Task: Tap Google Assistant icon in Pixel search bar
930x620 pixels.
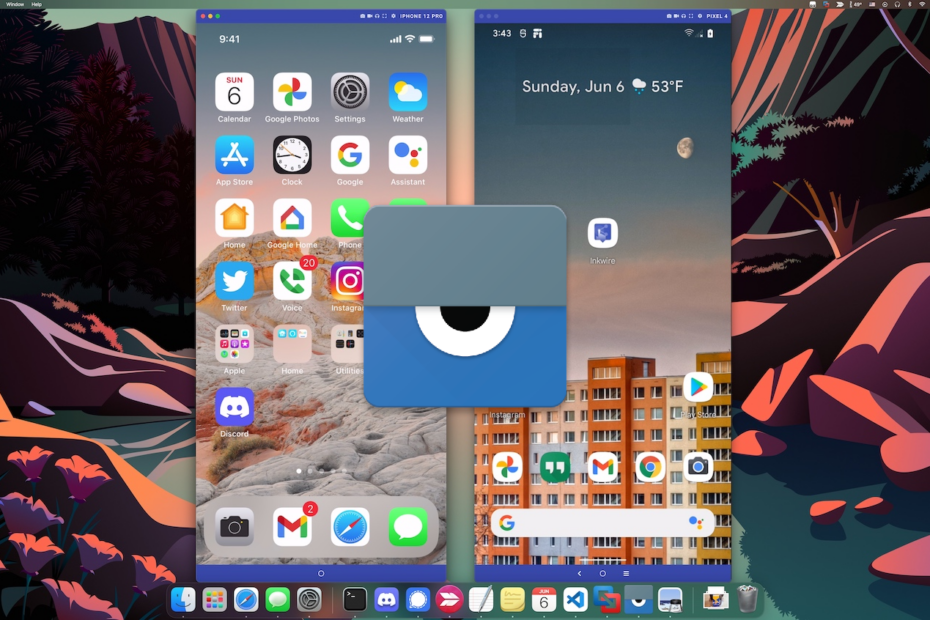Action: coord(696,523)
